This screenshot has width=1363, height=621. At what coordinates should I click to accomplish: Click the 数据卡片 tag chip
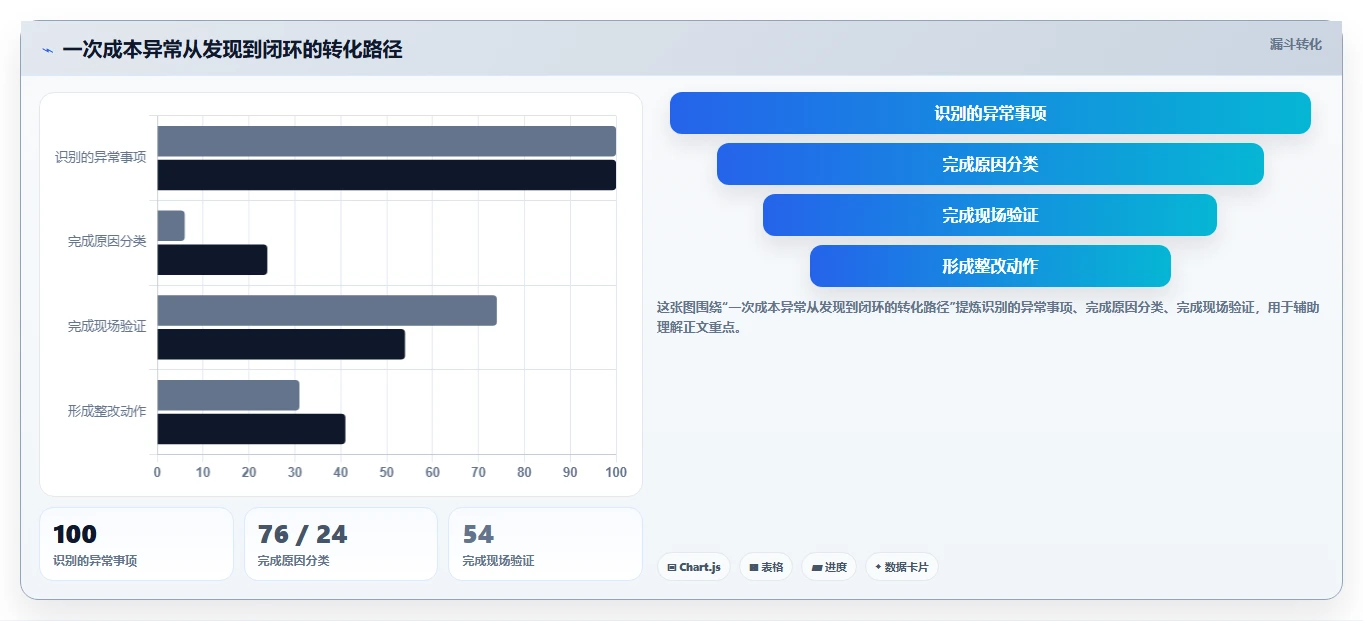902,567
